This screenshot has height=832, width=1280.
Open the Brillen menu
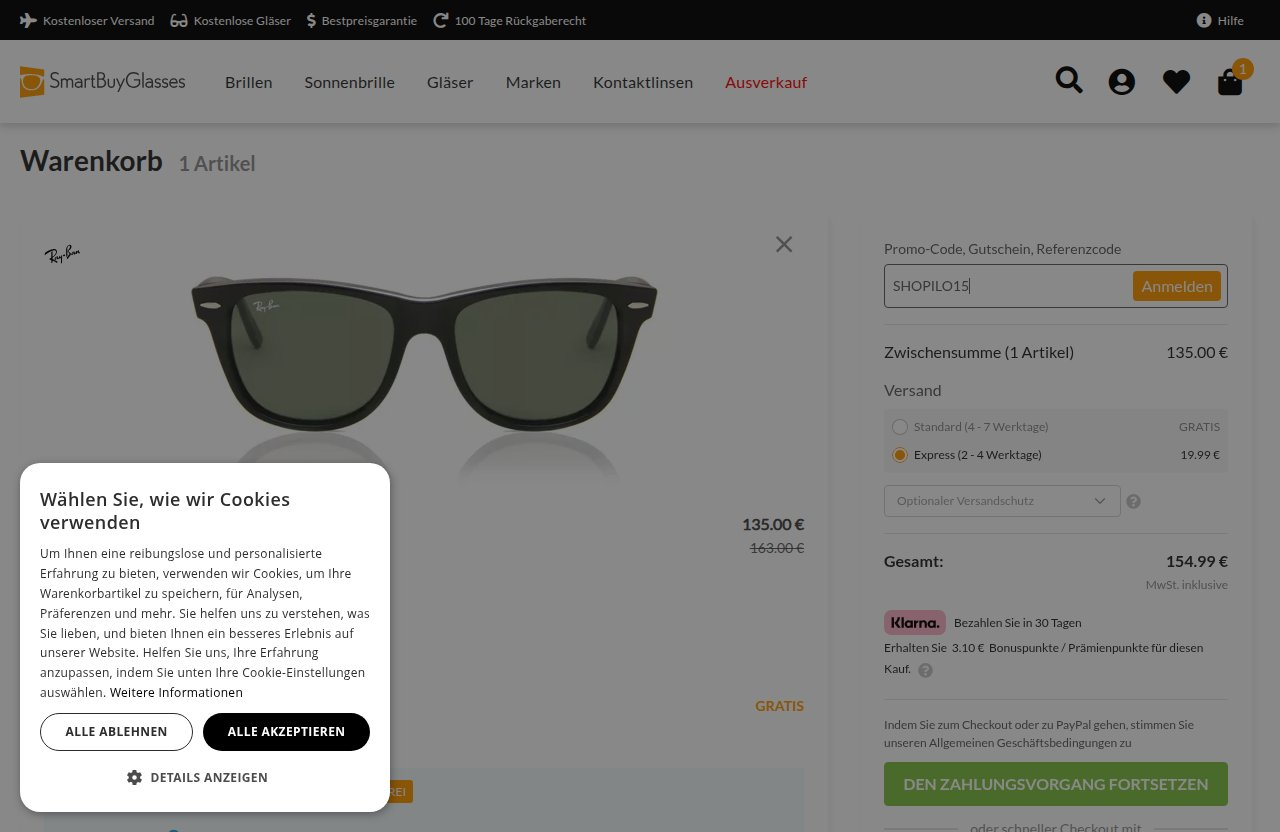(248, 82)
